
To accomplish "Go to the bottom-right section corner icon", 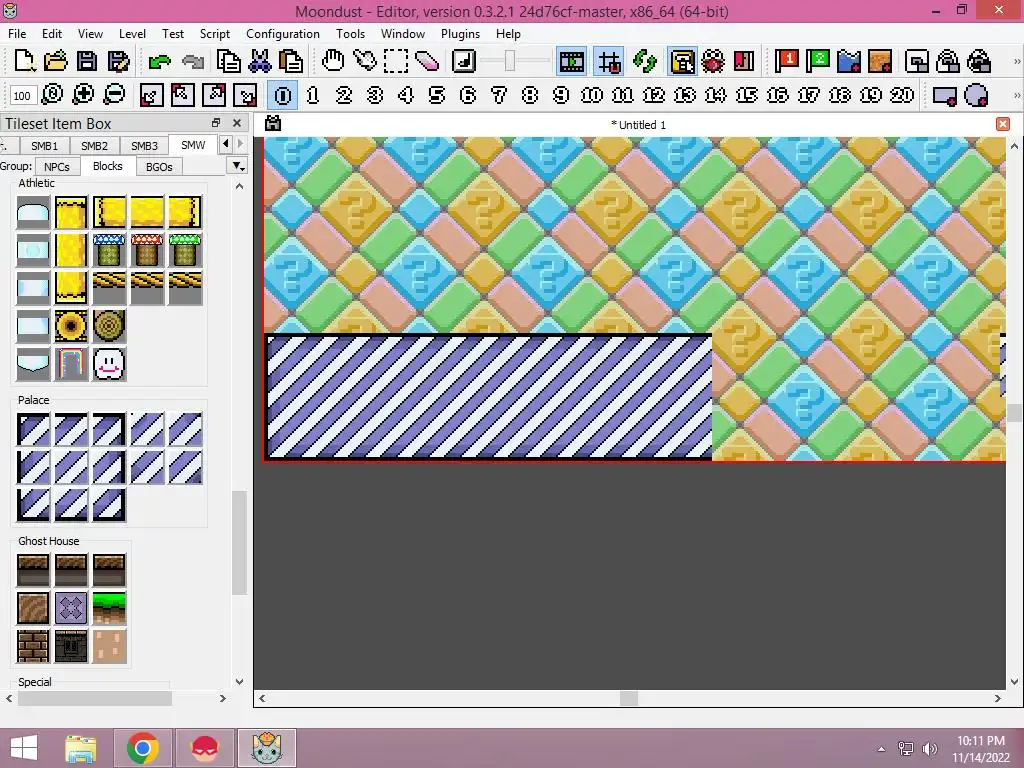I will click(246, 95).
